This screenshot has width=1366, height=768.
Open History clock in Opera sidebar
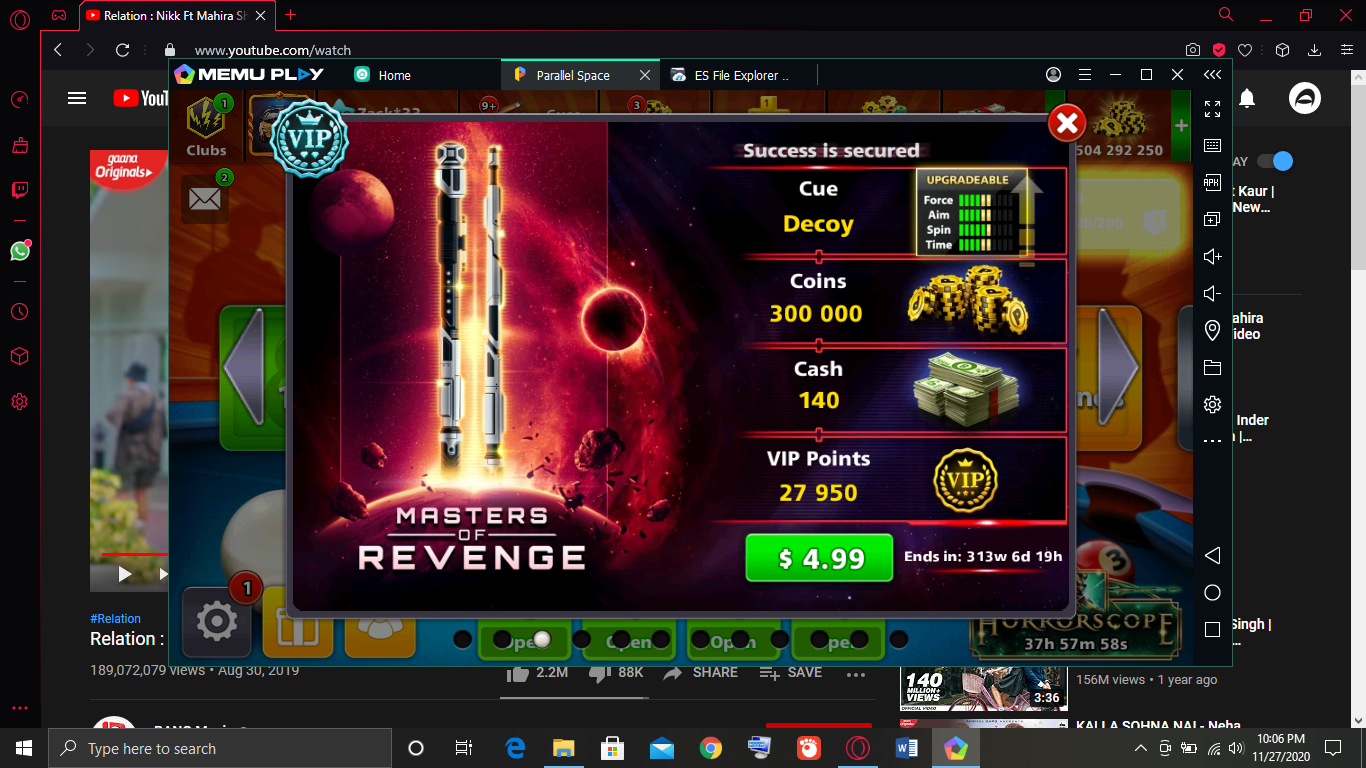coord(19,312)
